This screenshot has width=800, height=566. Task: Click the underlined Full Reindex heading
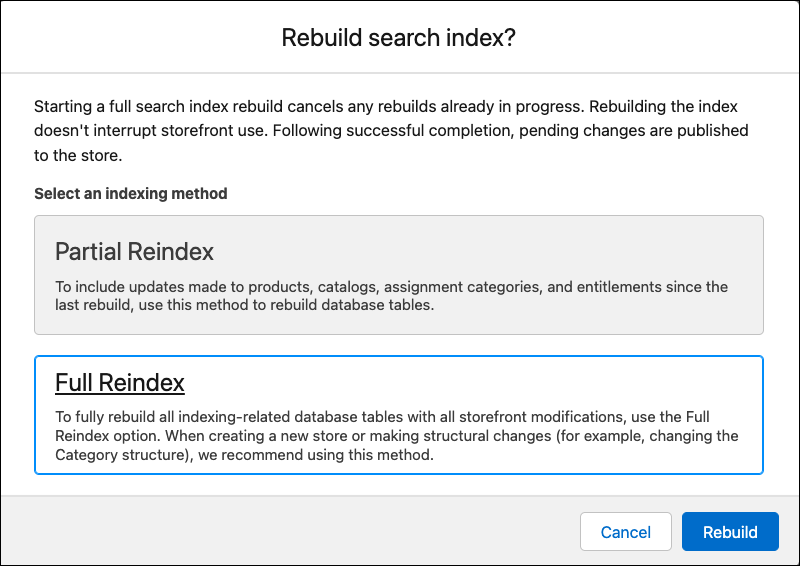[x=120, y=382]
